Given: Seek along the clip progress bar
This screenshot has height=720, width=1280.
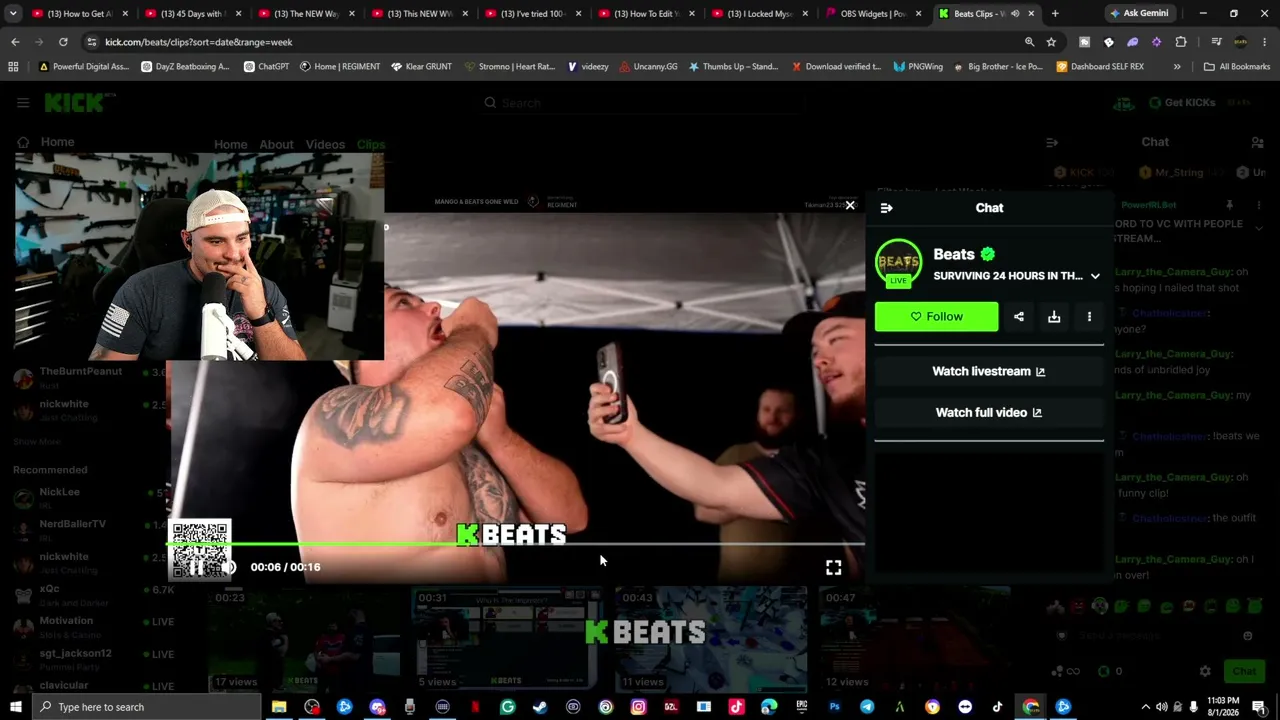Looking at the screenshot, I should (516, 544).
